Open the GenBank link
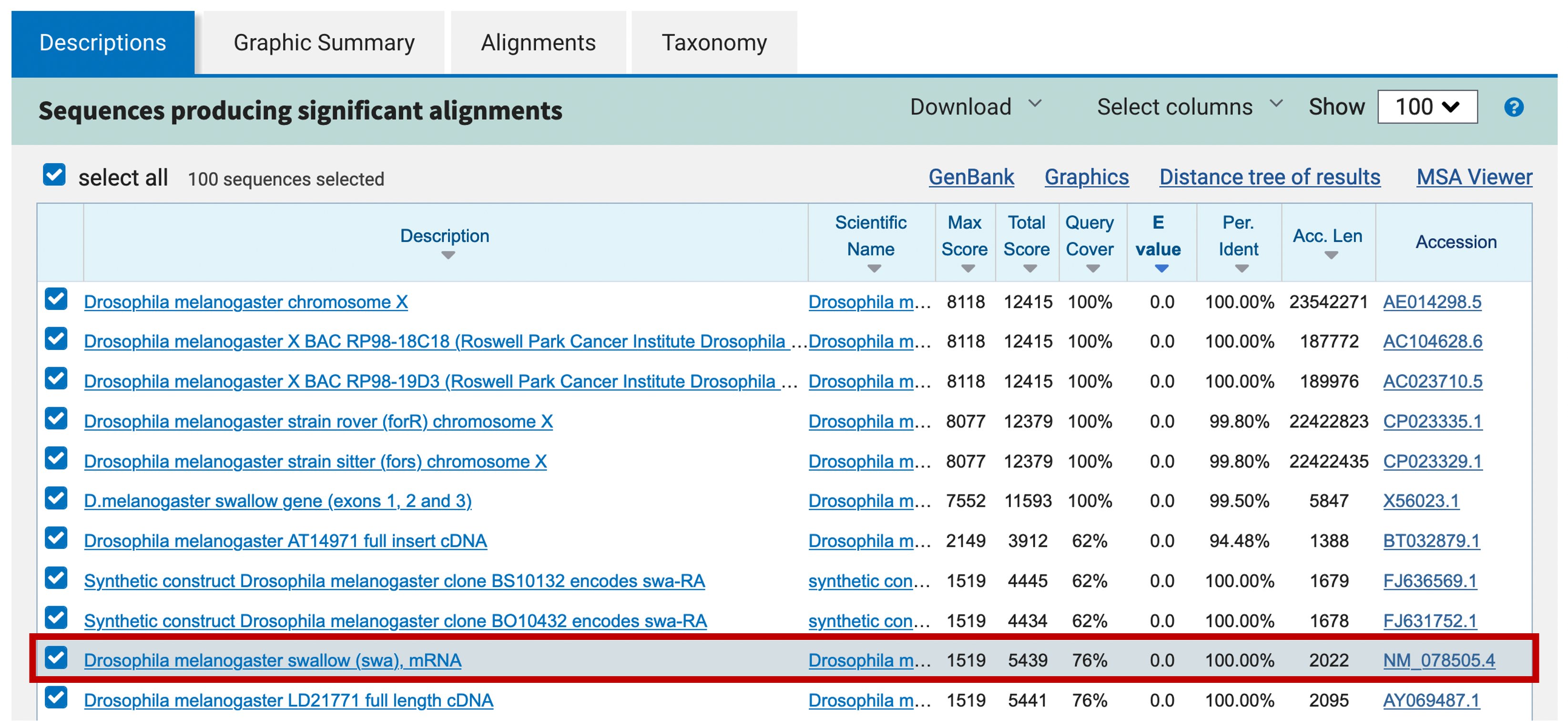The height and width of the screenshot is (721, 1568). click(x=971, y=177)
